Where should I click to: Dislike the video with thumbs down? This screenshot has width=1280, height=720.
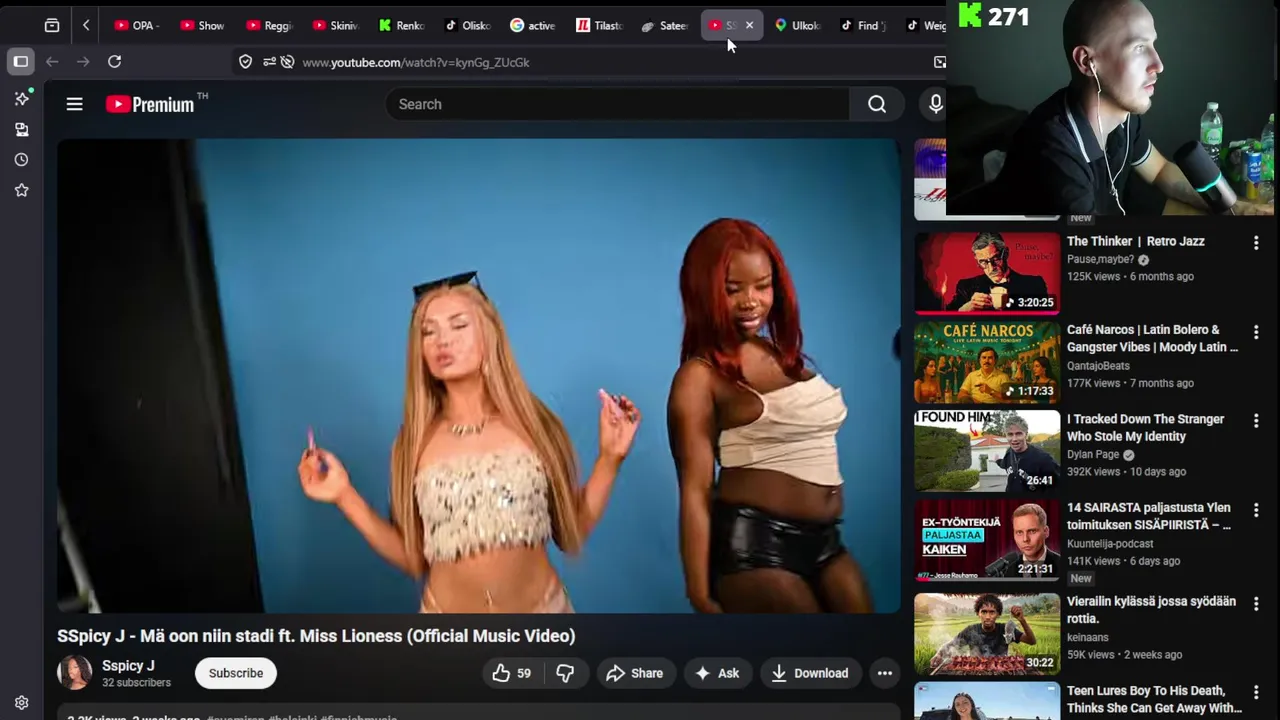click(x=565, y=673)
